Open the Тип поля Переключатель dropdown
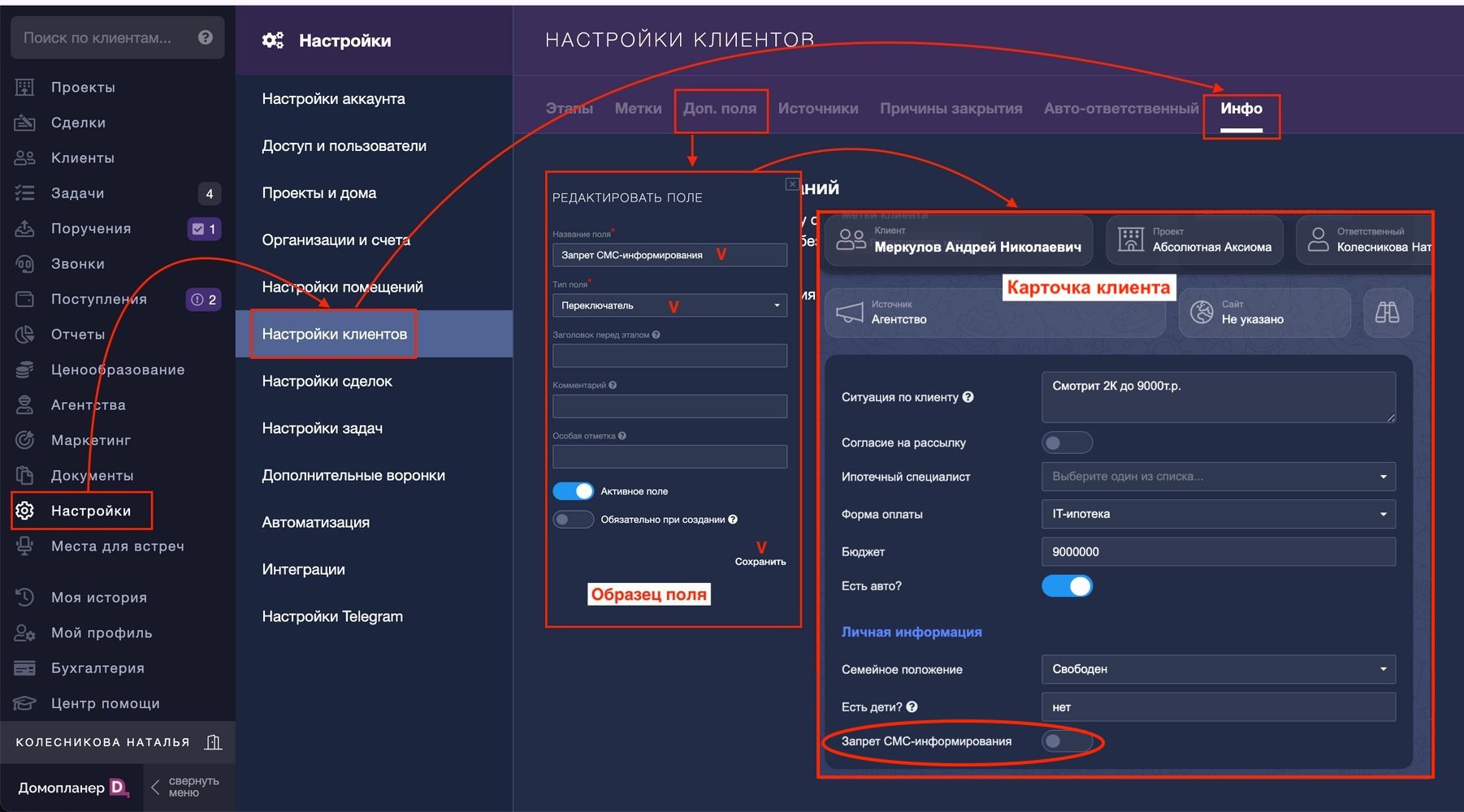Viewport: 1464px width, 812px height. coord(669,305)
